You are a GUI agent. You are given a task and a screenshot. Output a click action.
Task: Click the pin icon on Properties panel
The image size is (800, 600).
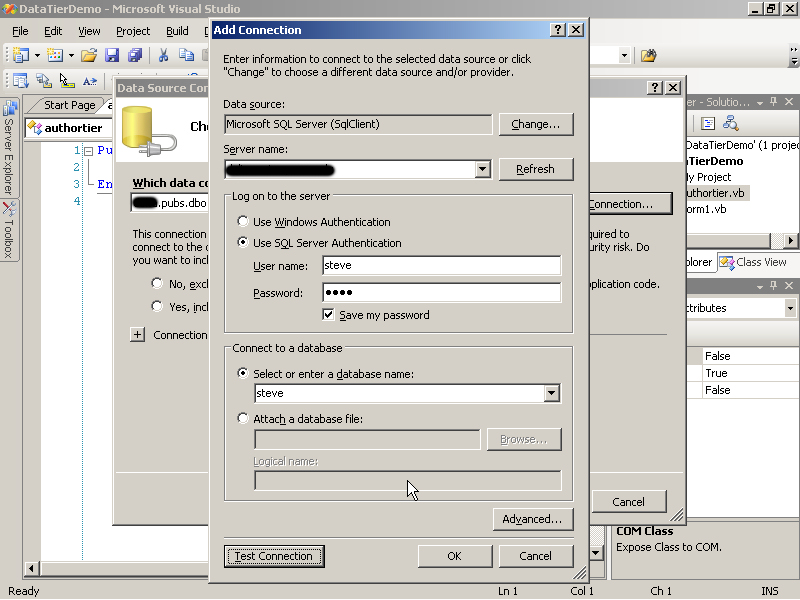click(x=773, y=286)
